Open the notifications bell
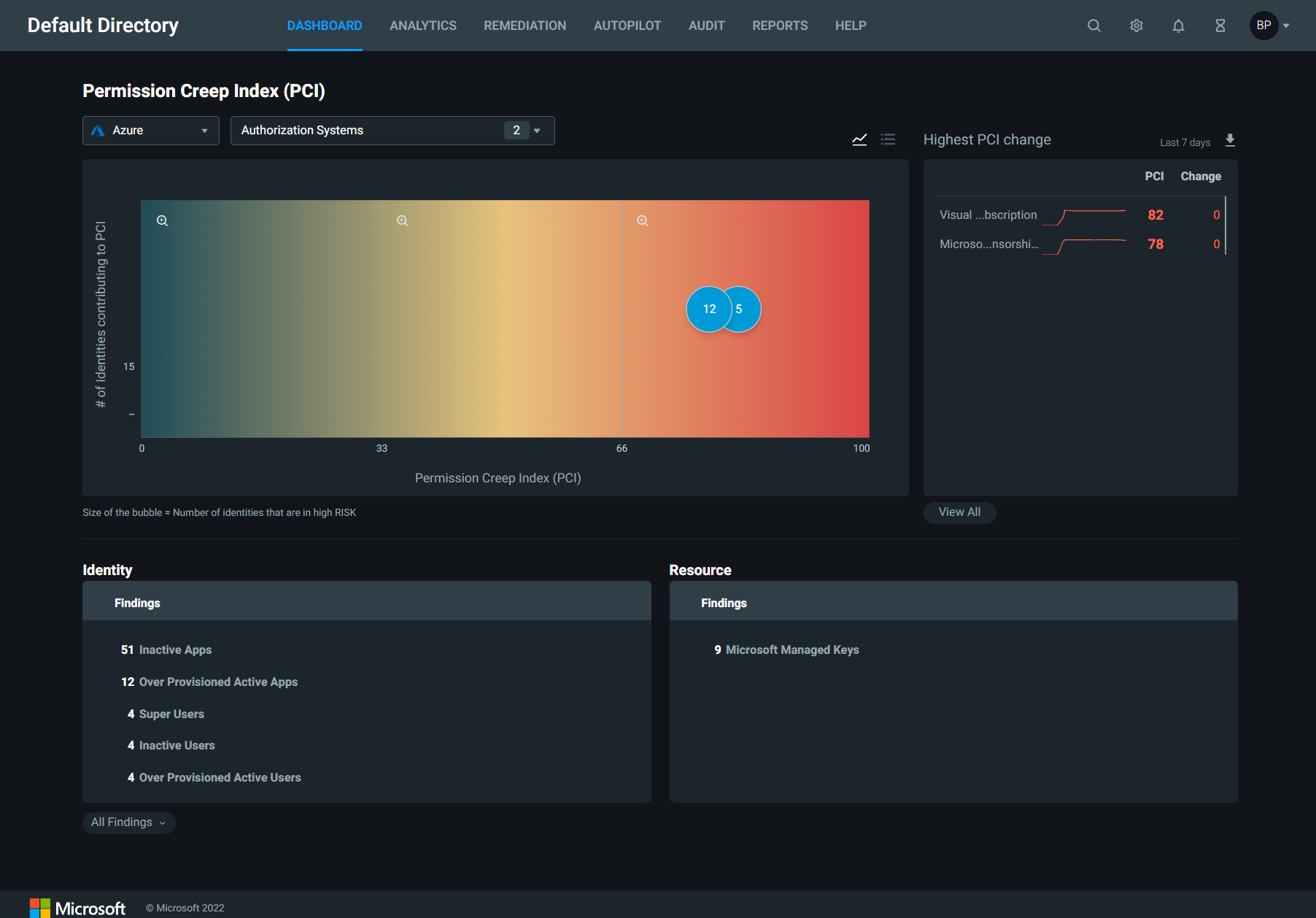This screenshot has height=918, width=1316. point(1178,26)
